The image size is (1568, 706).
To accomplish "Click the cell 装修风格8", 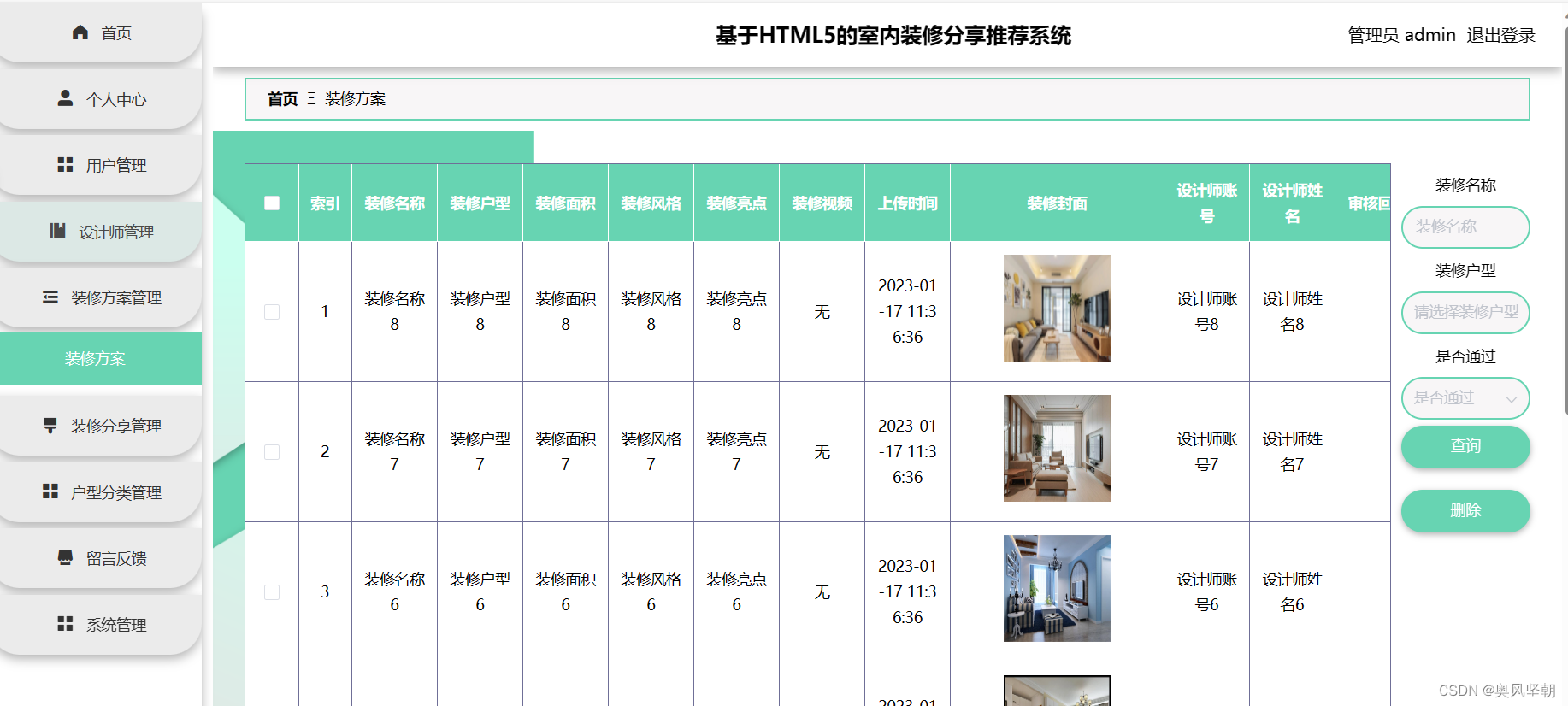I will click(651, 311).
